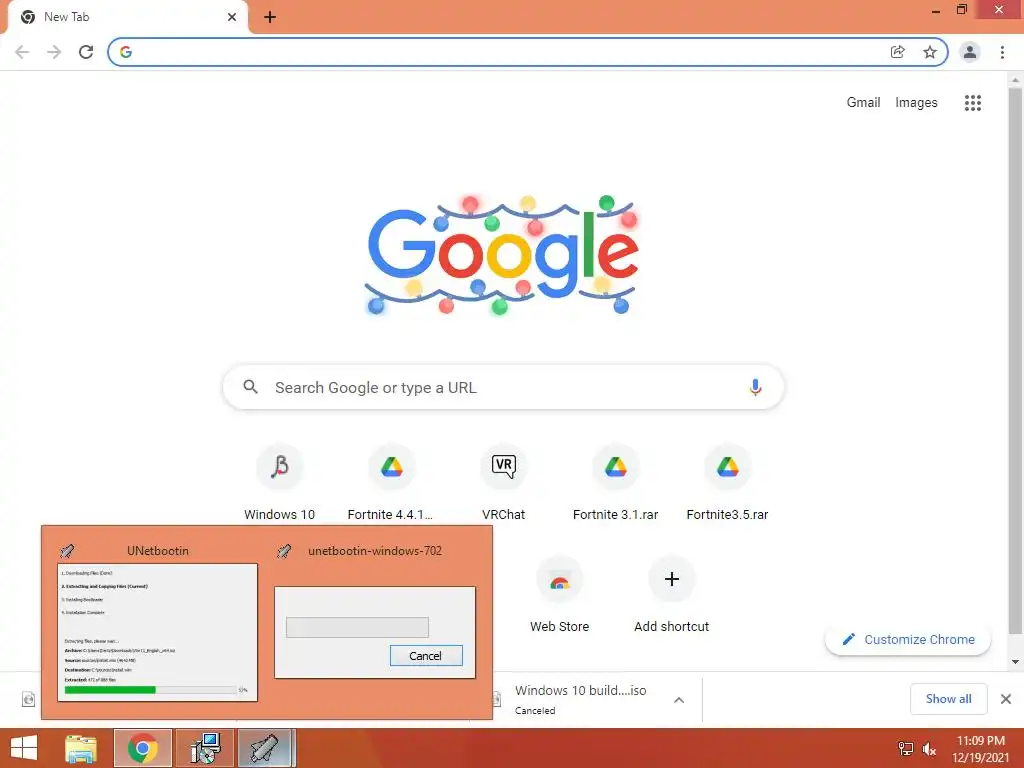Click the Chrome taskbar icon
The height and width of the screenshot is (768, 1024).
click(143, 748)
